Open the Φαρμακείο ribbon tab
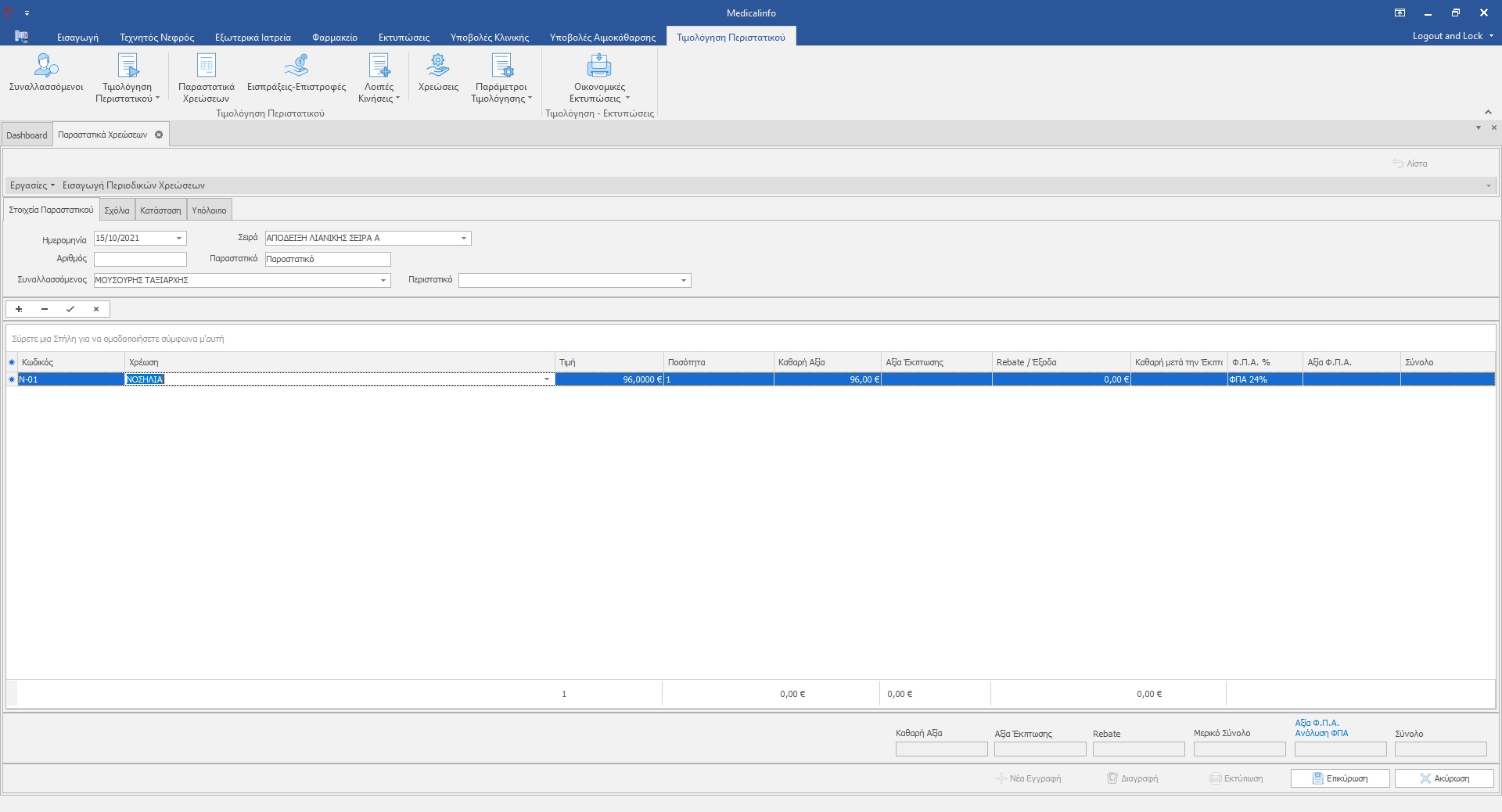 (x=334, y=37)
